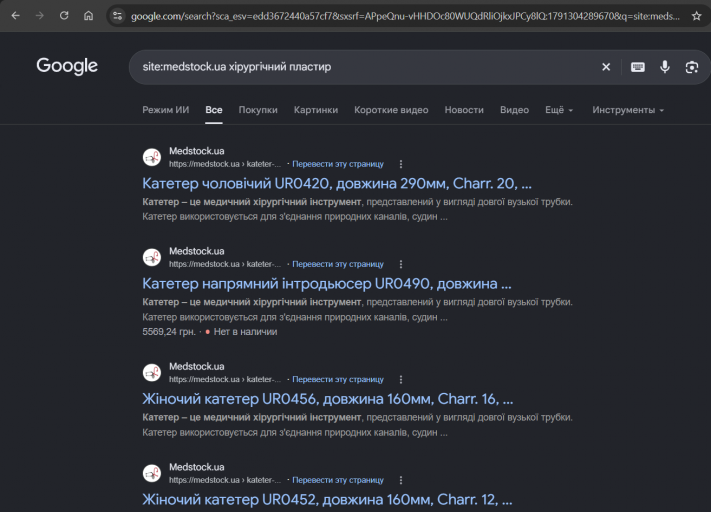The width and height of the screenshot is (711, 512).
Task: Click Medstock.ua site name above UR0420 result
Action: 197,151
